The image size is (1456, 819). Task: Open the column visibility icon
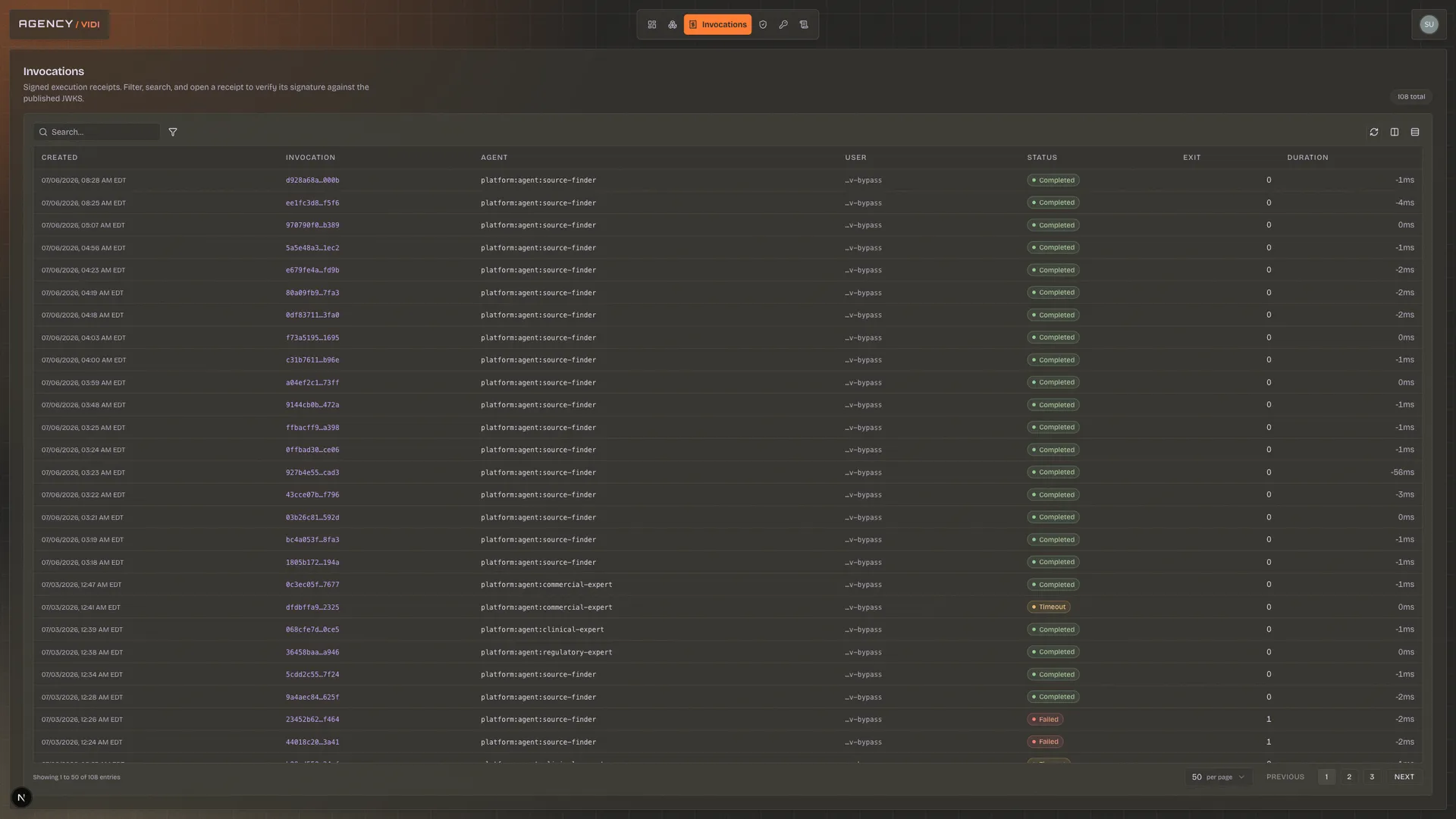tap(1395, 132)
